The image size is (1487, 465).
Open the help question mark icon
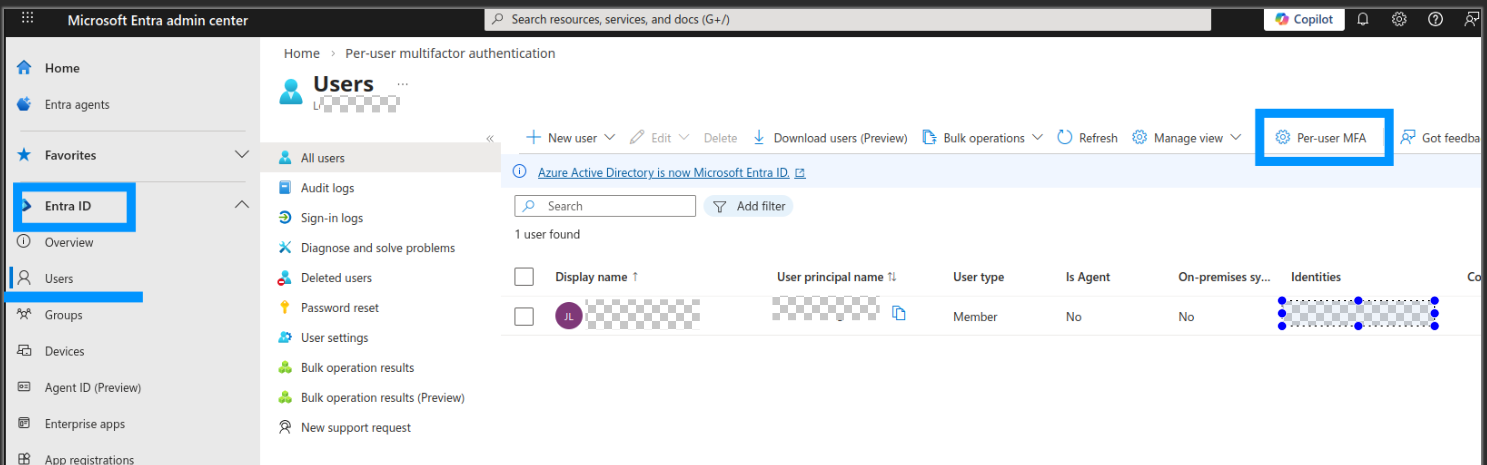pos(1435,19)
